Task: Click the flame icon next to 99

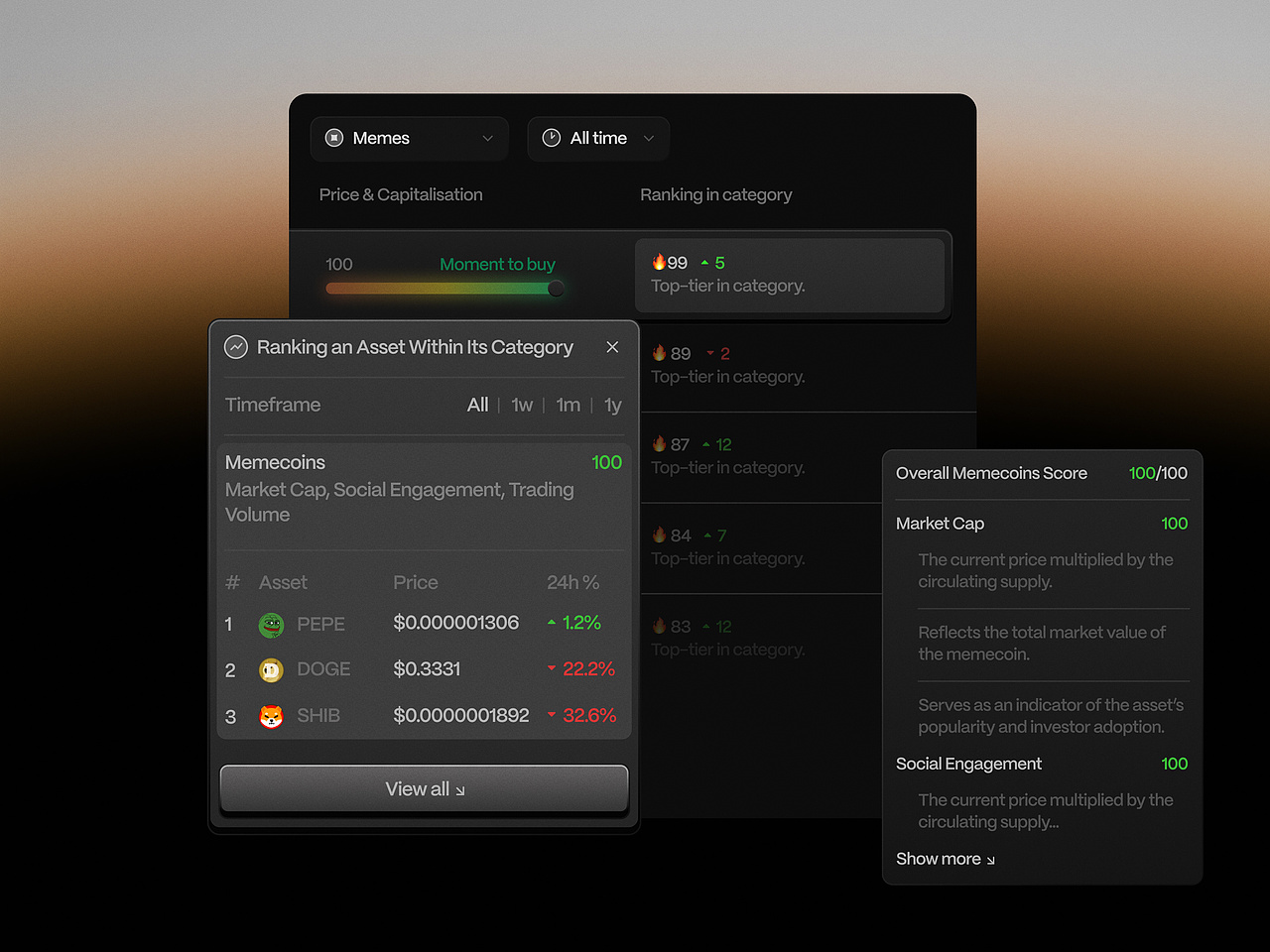Action: [659, 262]
